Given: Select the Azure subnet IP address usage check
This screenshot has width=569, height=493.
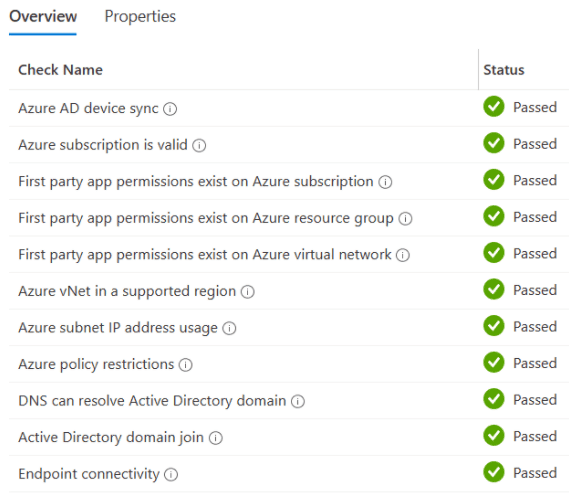Looking at the screenshot, I should [x=118, y=328].
